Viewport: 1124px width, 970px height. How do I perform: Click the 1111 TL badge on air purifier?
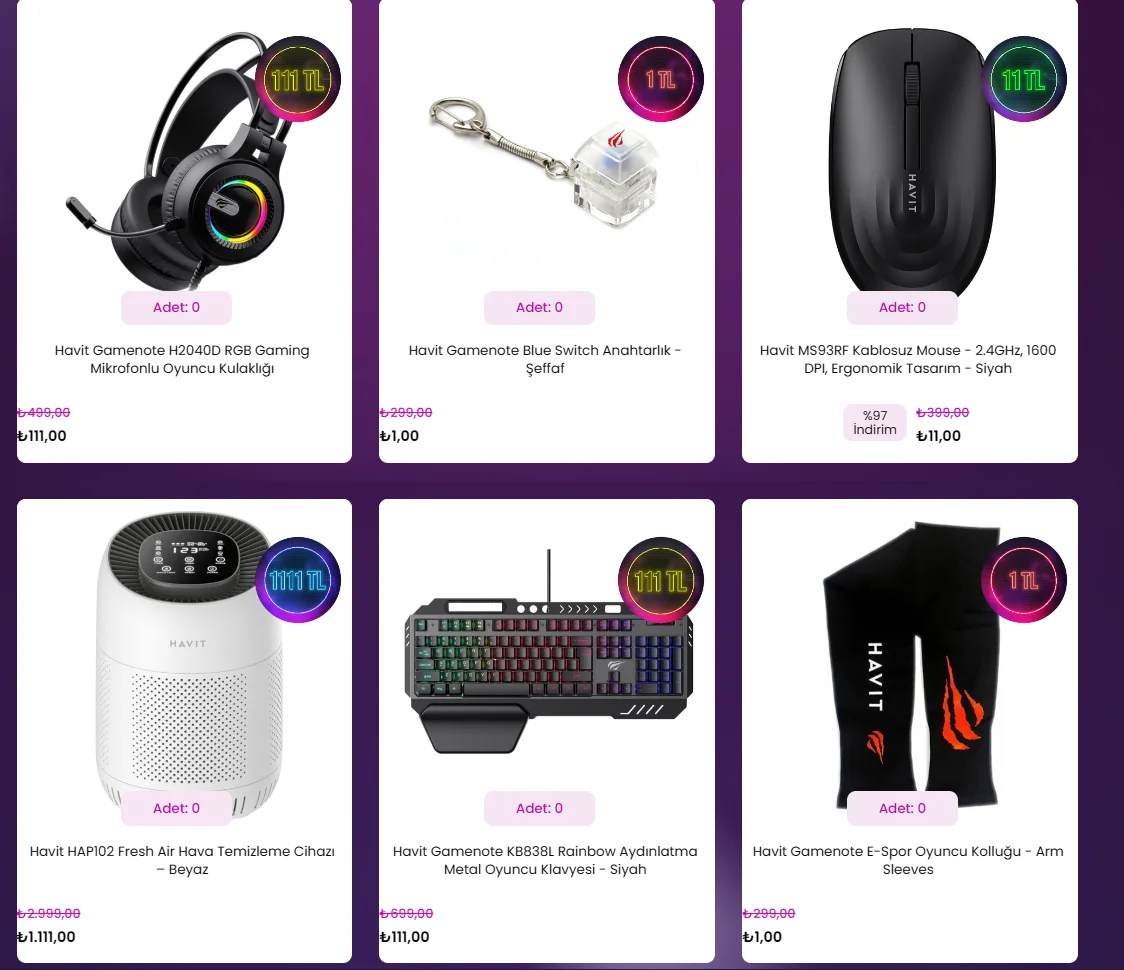(297, 579)
